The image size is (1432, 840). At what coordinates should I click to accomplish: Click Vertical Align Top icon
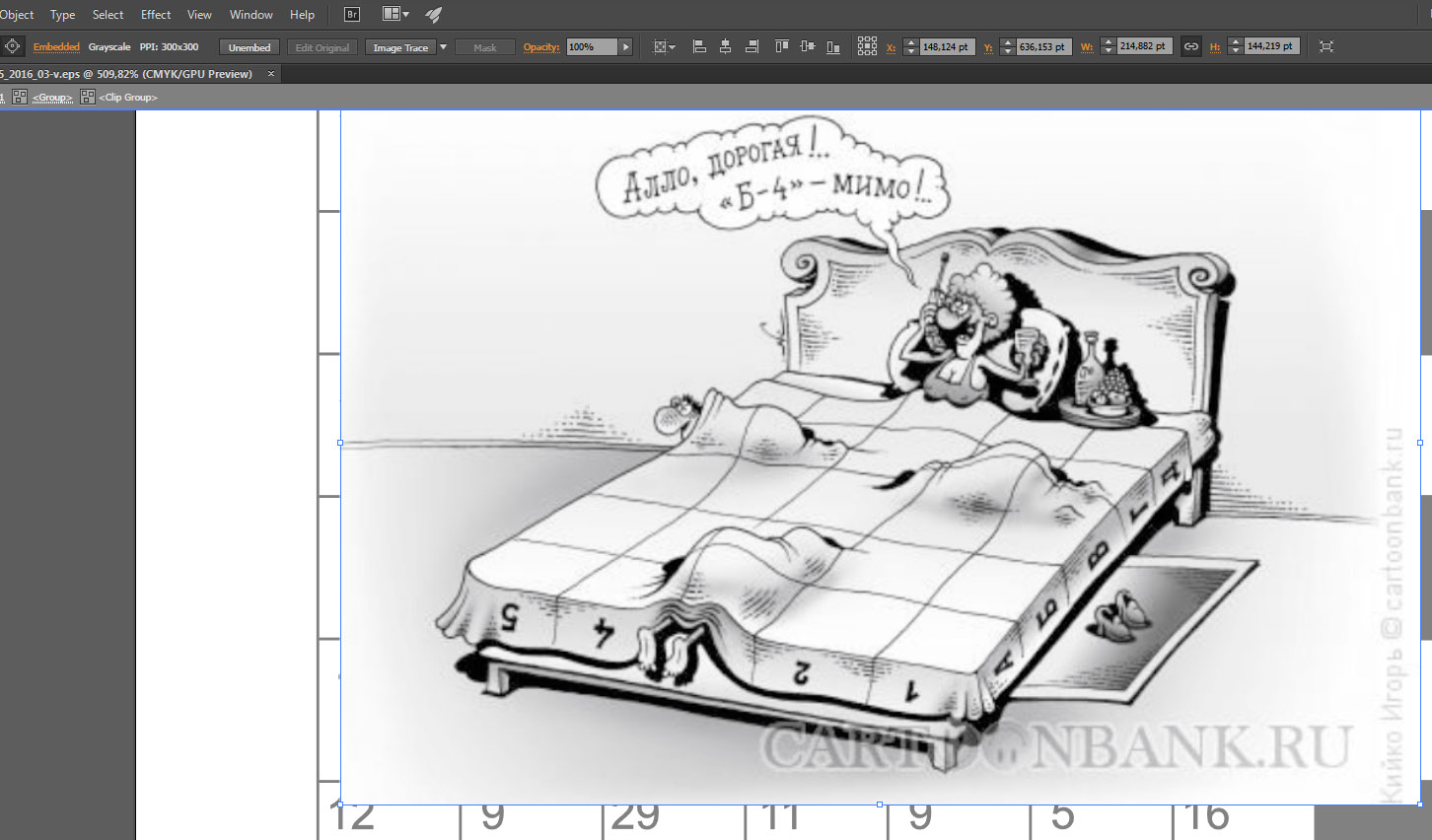pyautogui.click(x=782, y=46)
